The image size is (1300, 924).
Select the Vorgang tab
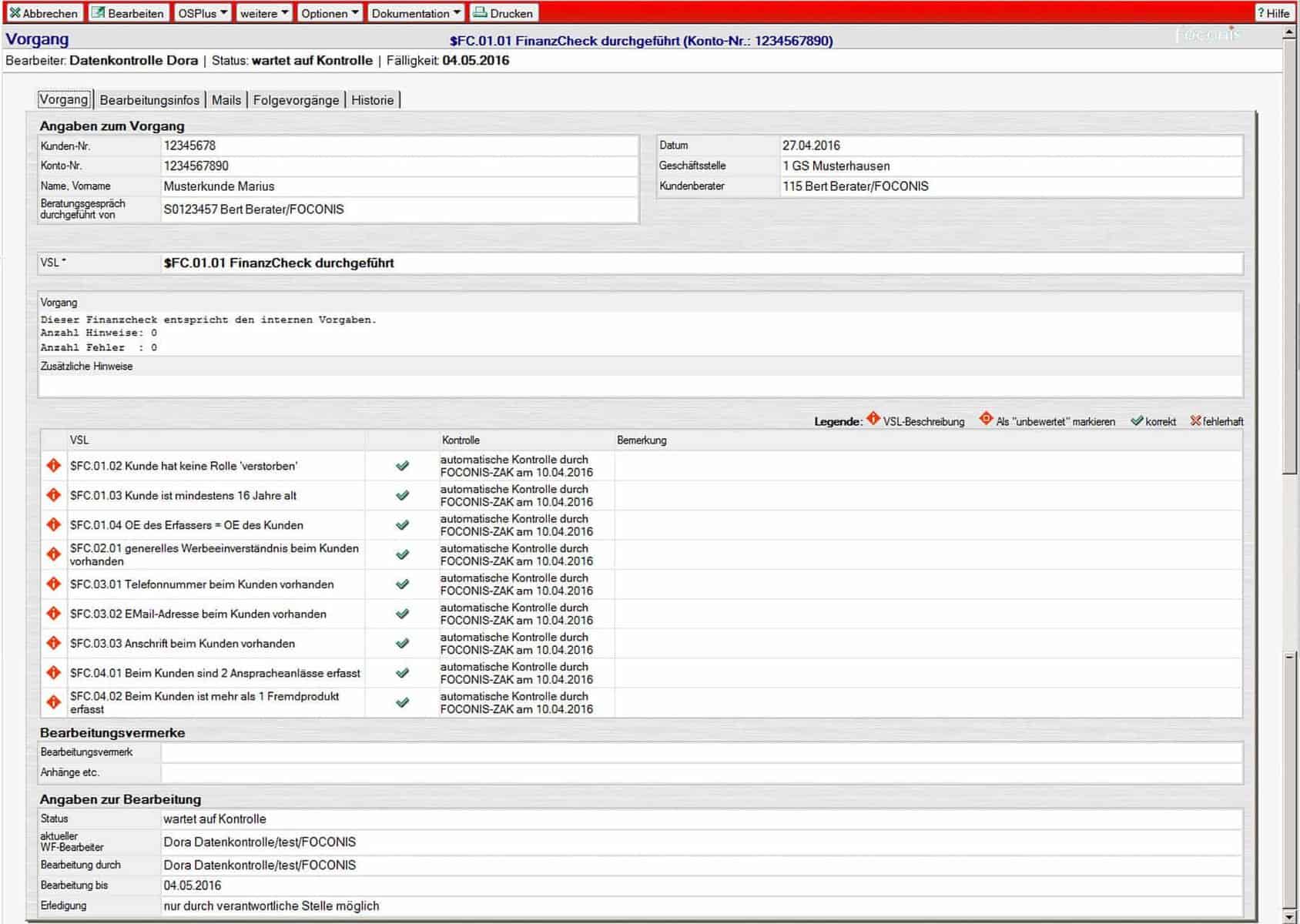pos(64,99)
